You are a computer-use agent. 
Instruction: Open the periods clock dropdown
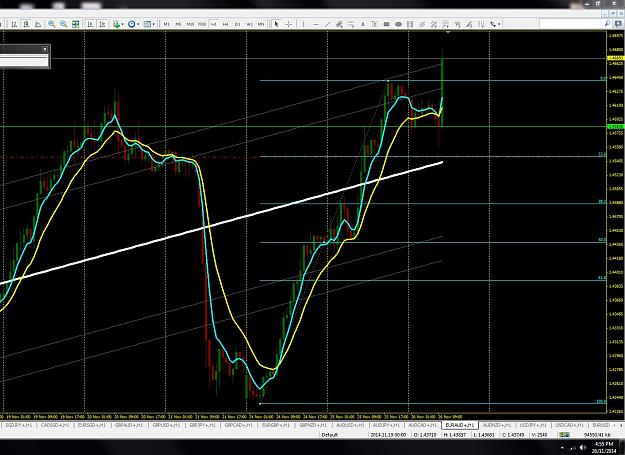(x=134, y=24)
